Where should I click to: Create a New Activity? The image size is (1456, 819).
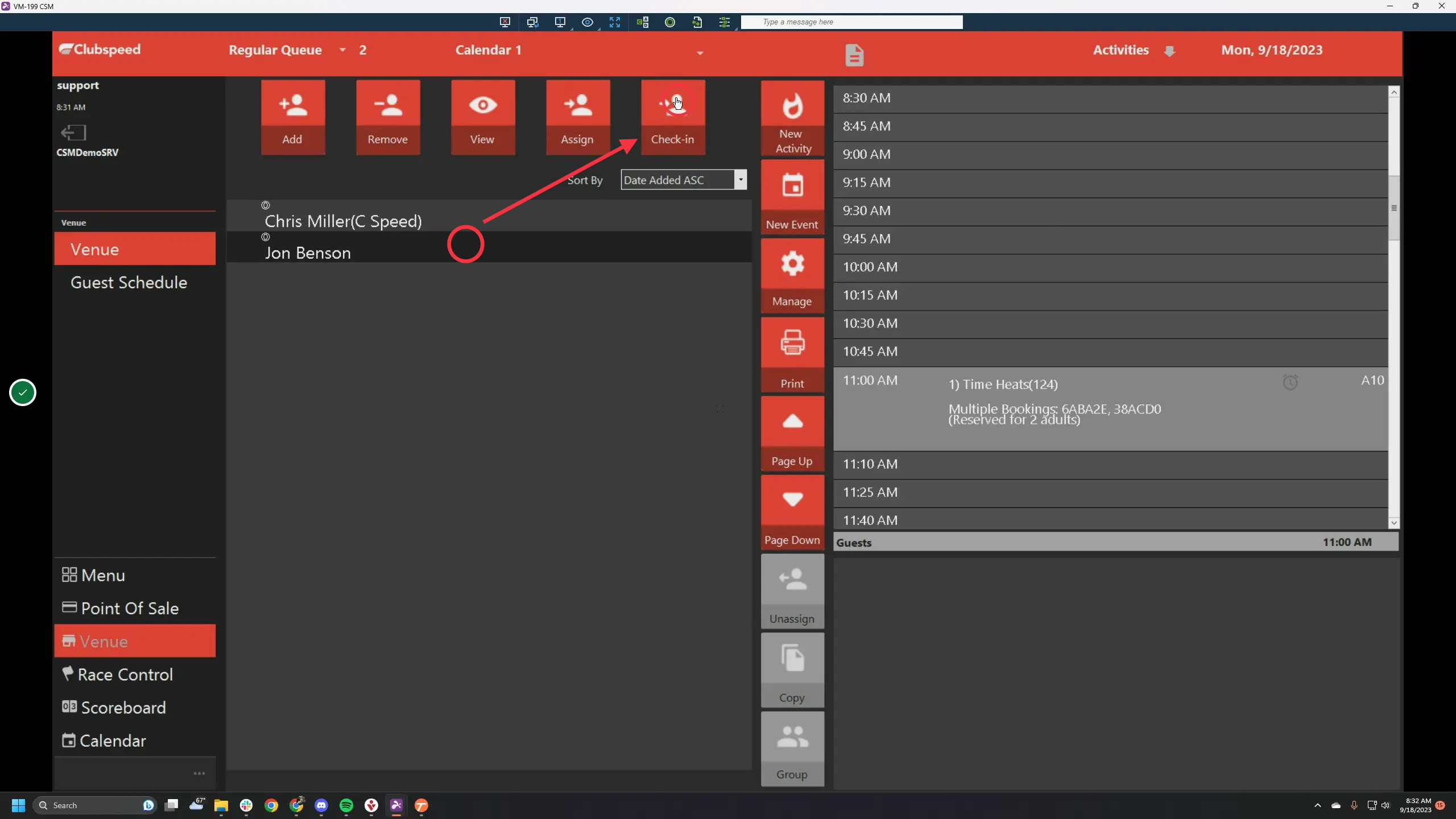click(792, 118)
